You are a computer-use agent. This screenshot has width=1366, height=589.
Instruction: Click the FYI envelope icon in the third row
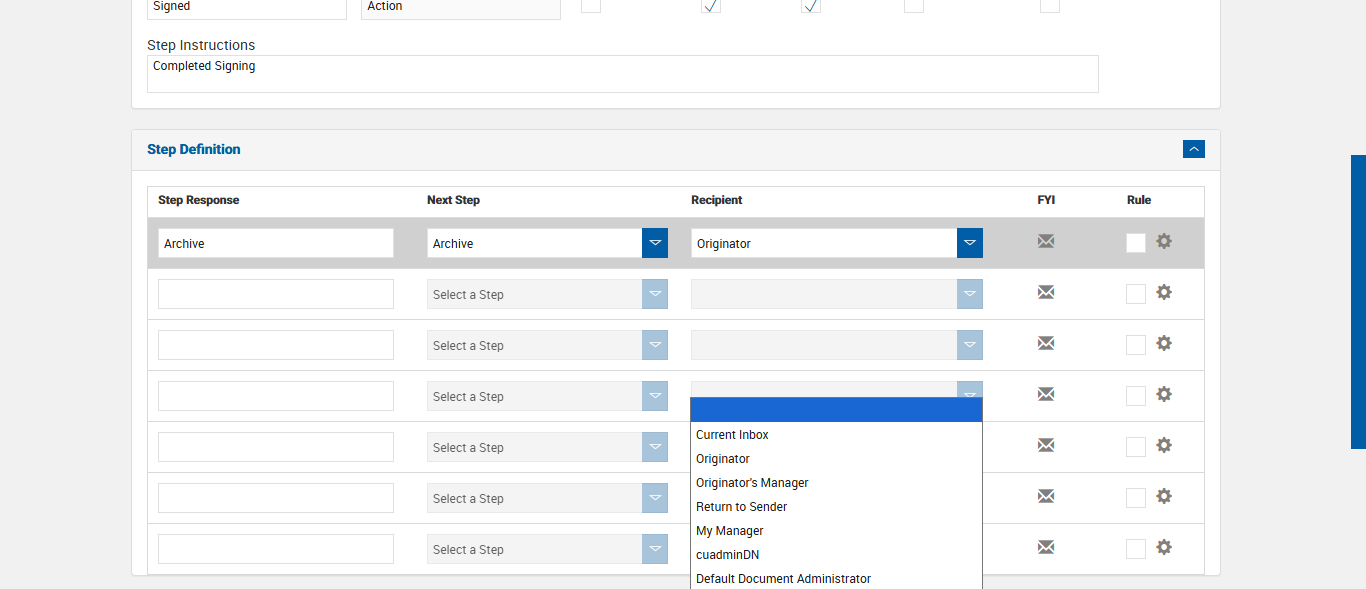coord(1046,343)
